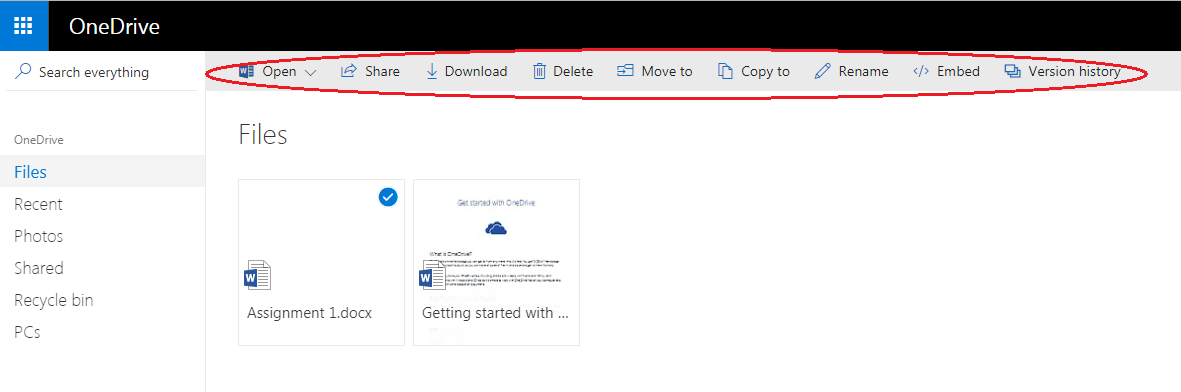The width and height of the screenshot is (1181, 392).
Task: Uncheck the Assignment 1.docx selection checkmark
Action: 388,198
